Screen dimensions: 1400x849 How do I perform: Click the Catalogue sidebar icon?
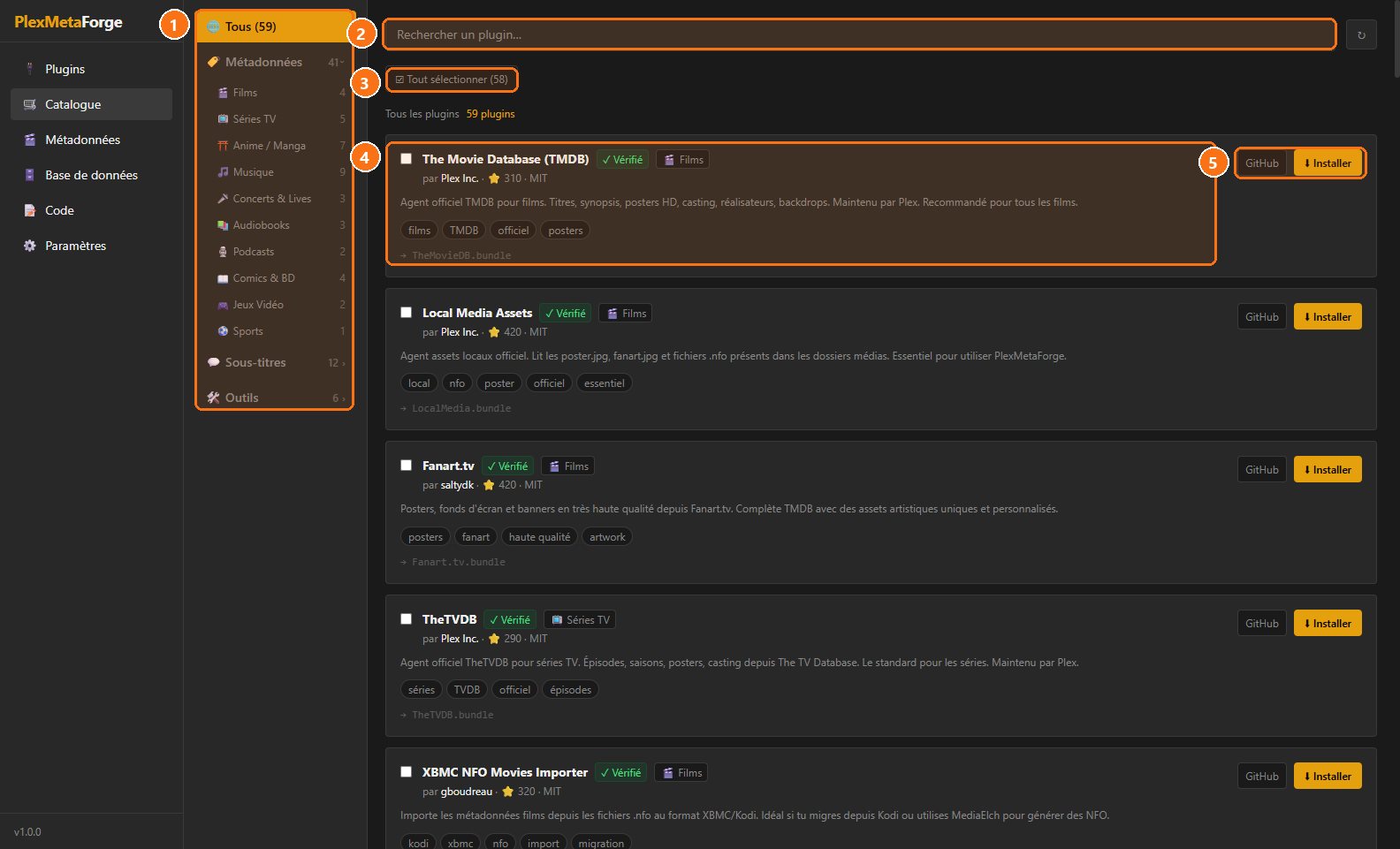pyautogui.click(x=30, y=104)
